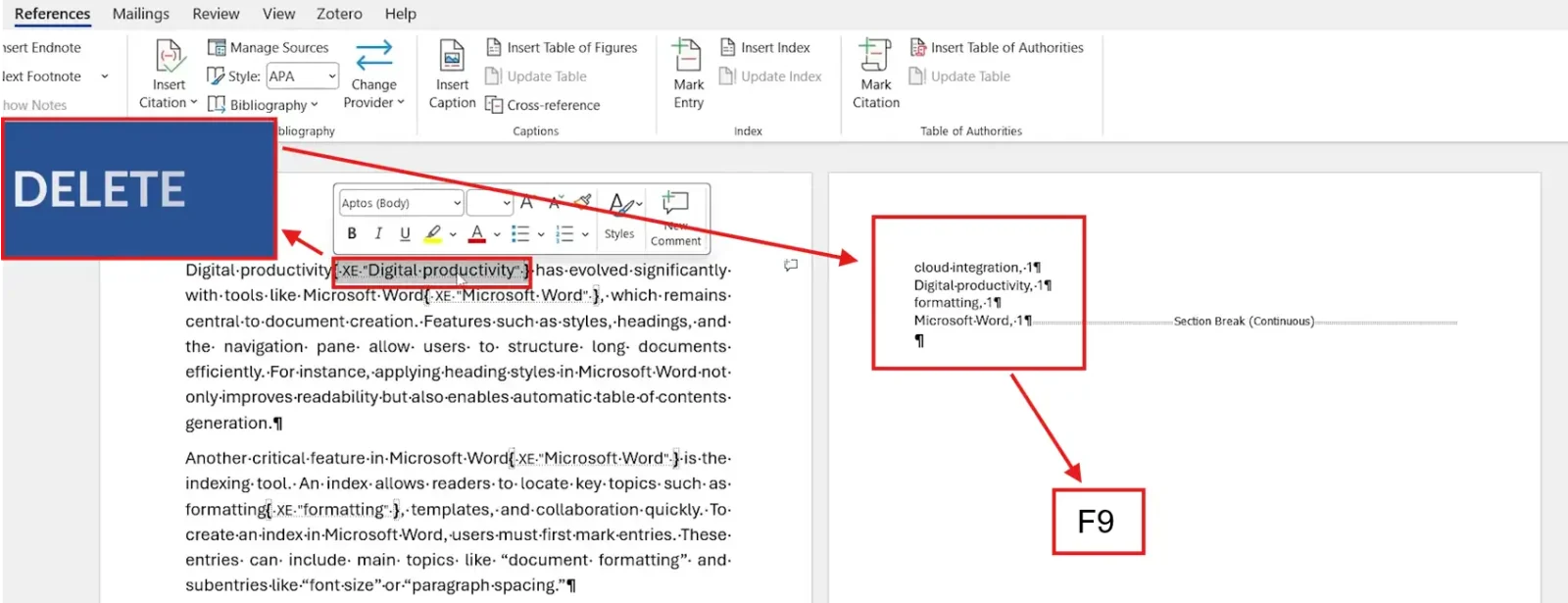Click the Insert Caption icon
The image size is (1568, 603).
pos(452,57)
